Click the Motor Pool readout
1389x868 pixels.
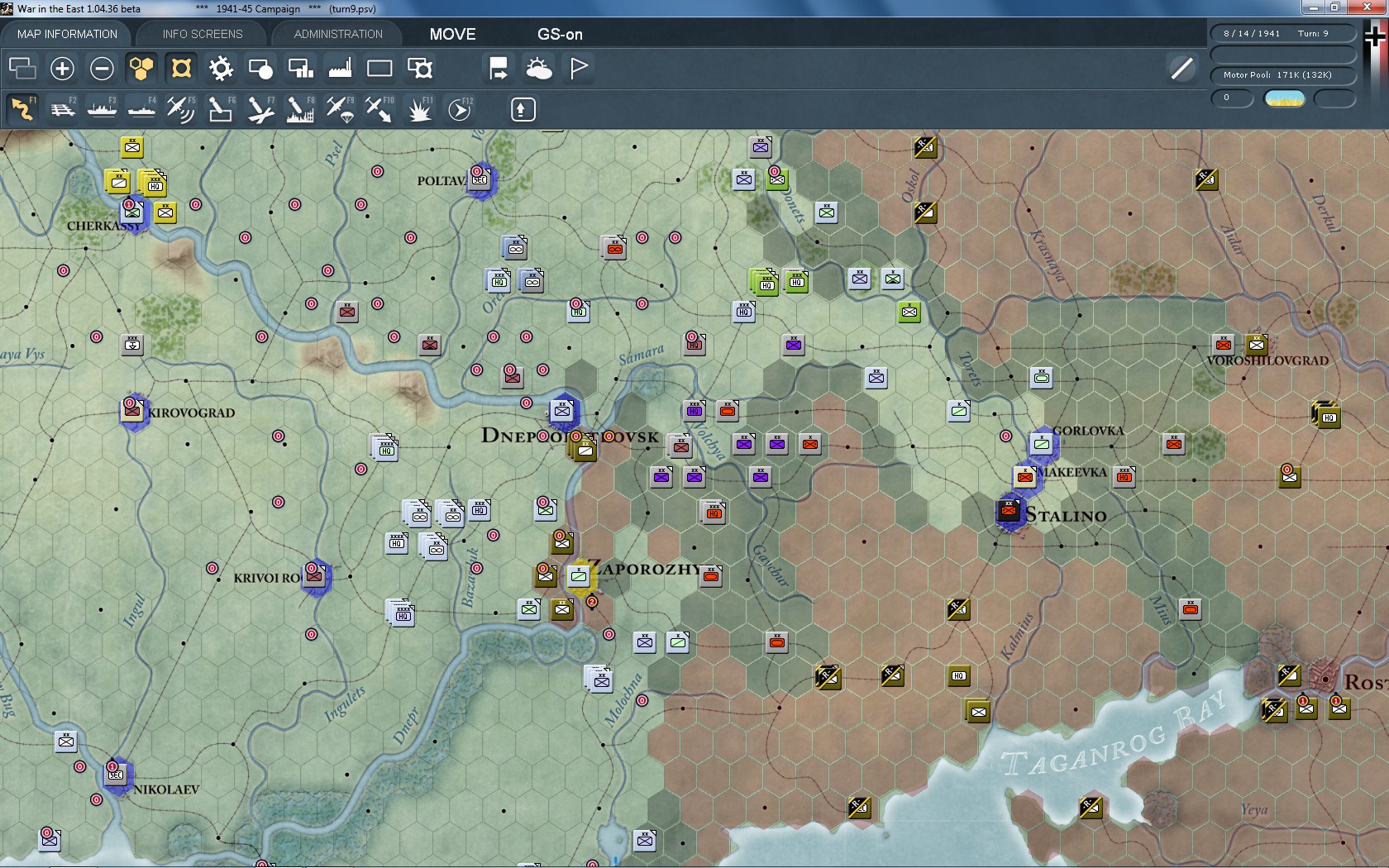[1283, 74]
